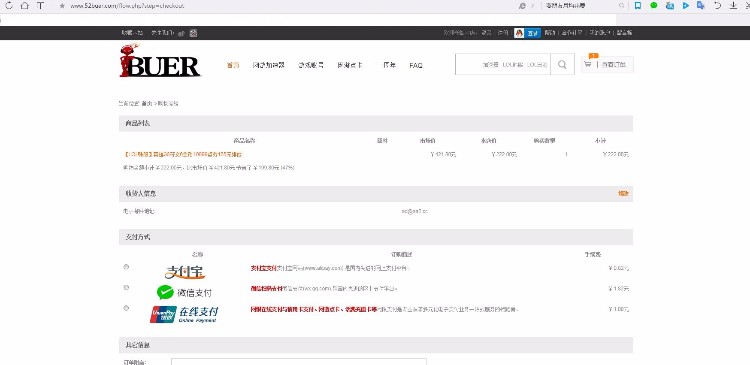Open the blue translate extension icon
Screen dimensions: 750x365
click(x=670, y=6)
